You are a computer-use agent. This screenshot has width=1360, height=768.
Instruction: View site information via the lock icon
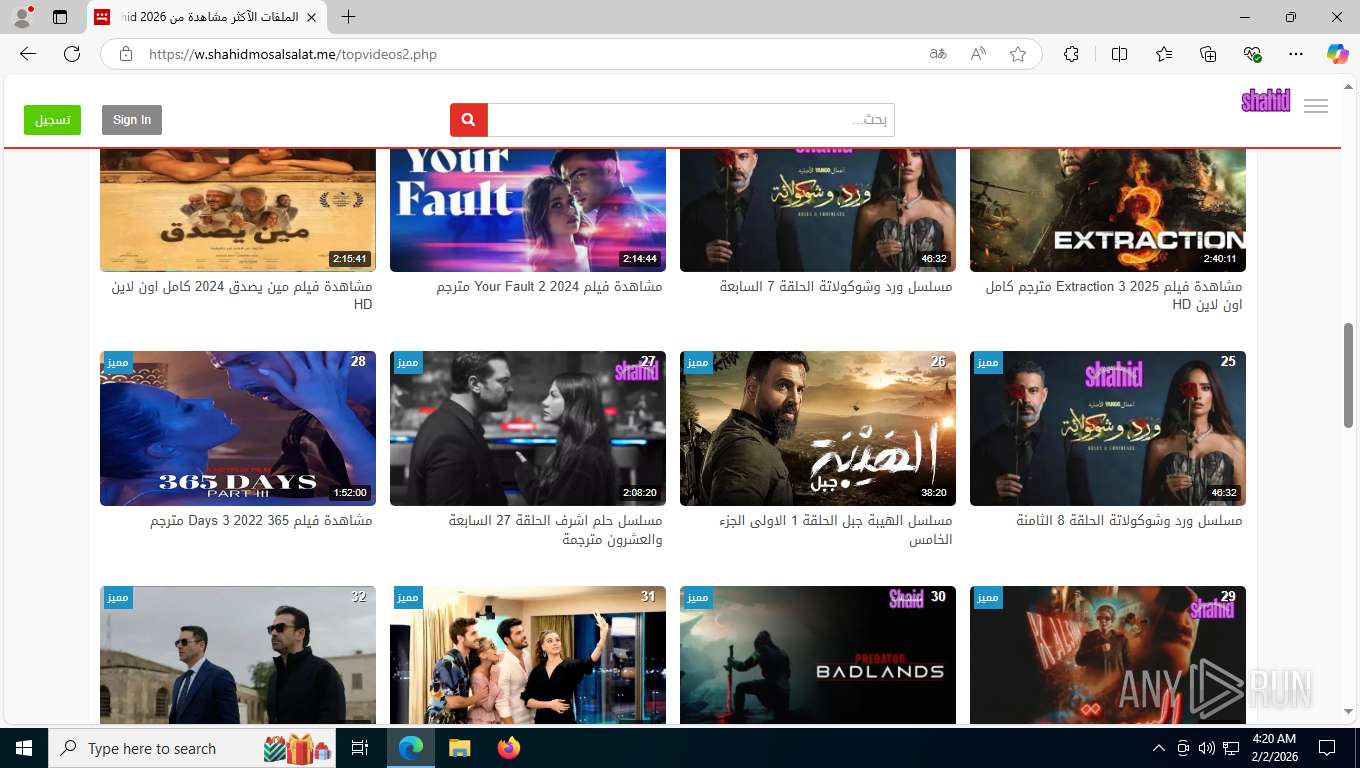point(126,54)
